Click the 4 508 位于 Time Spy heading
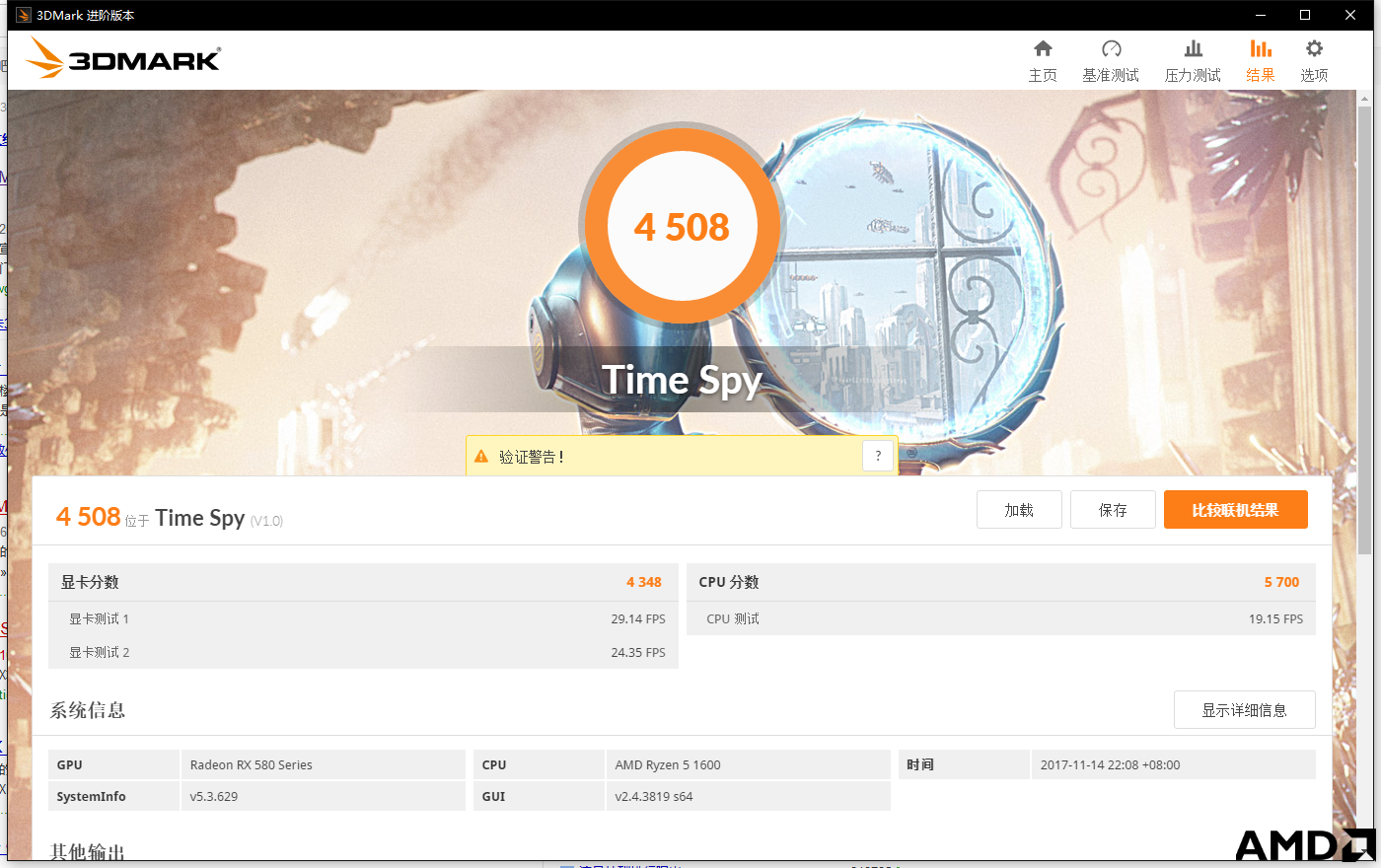 (170, 517)
